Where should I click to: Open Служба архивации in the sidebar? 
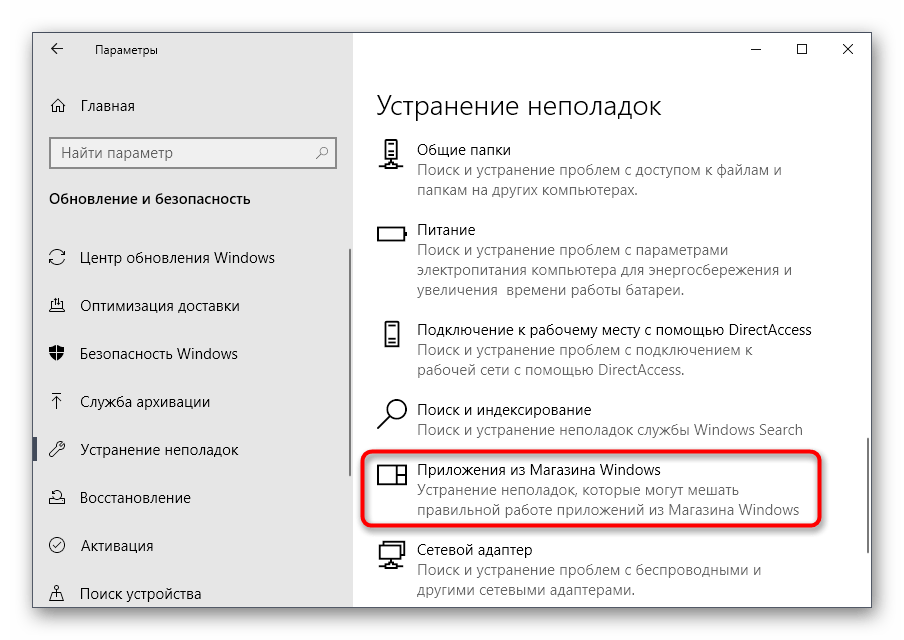(x=145, y=402)
